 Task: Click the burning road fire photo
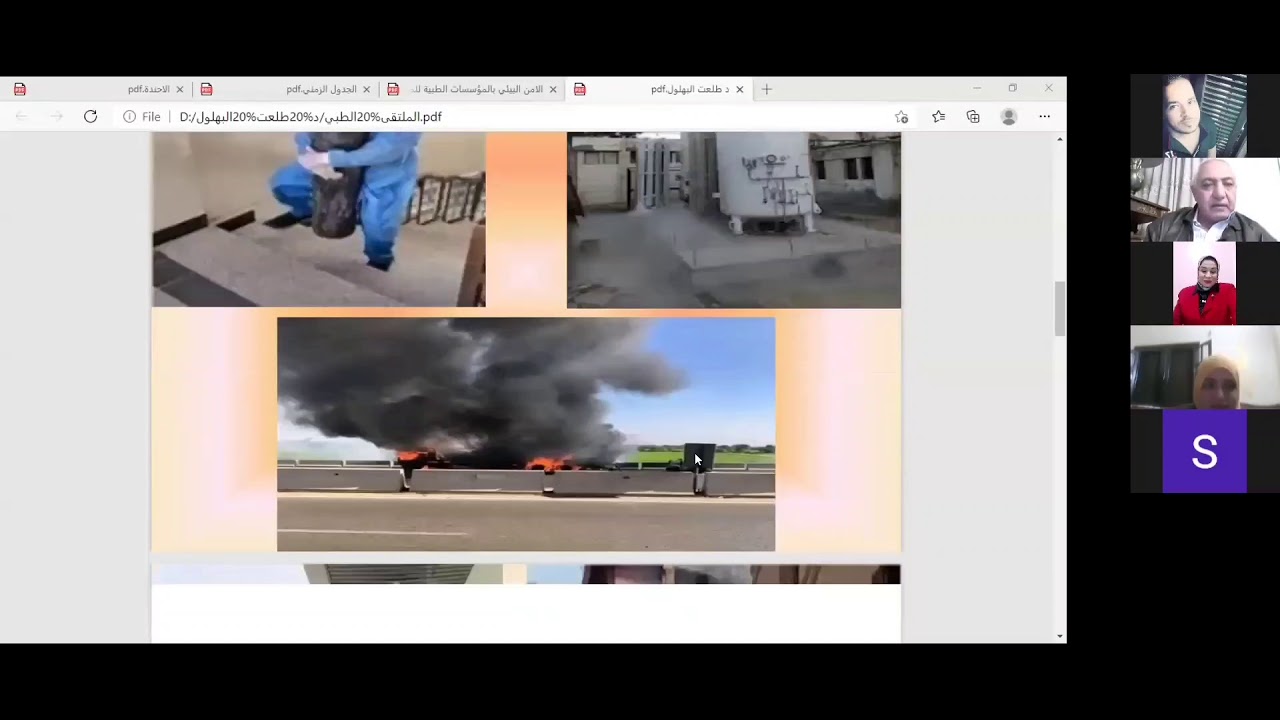click(526, 434)
